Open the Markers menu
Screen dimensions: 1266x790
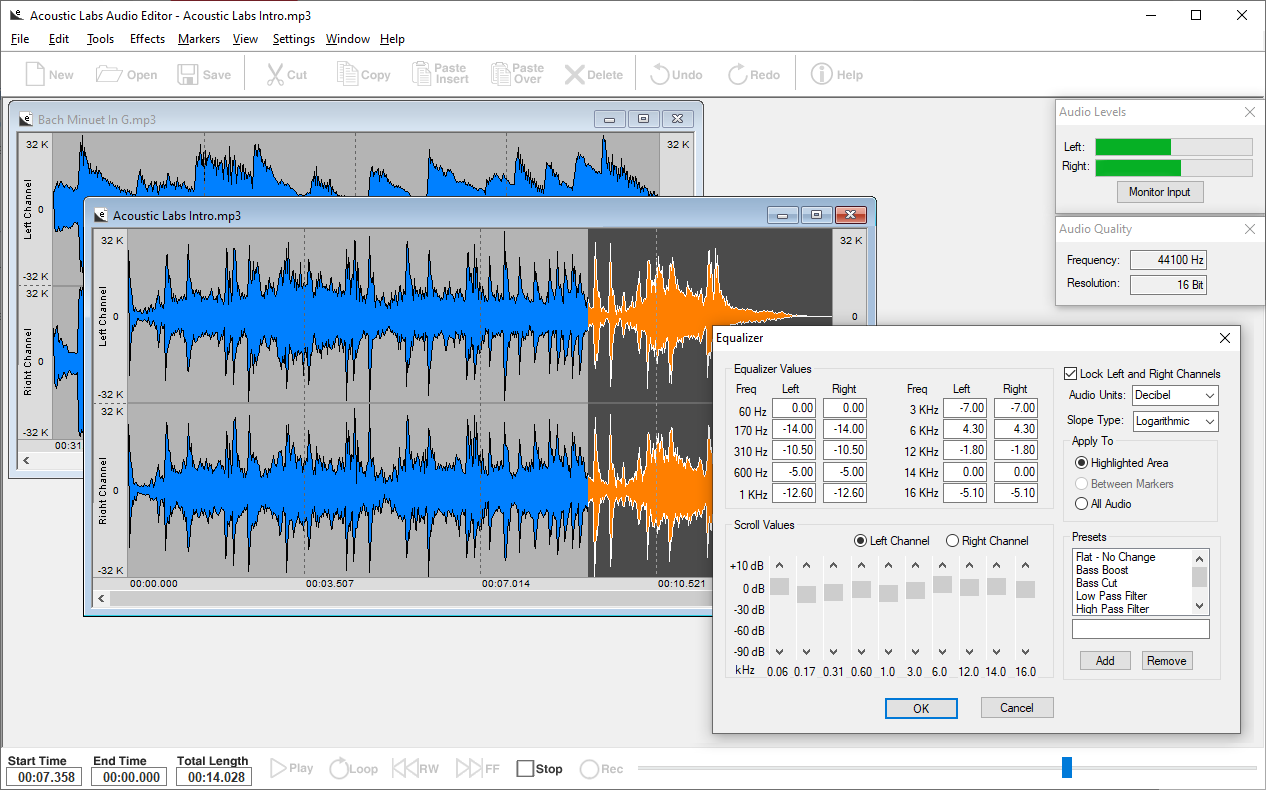[199, 39]
